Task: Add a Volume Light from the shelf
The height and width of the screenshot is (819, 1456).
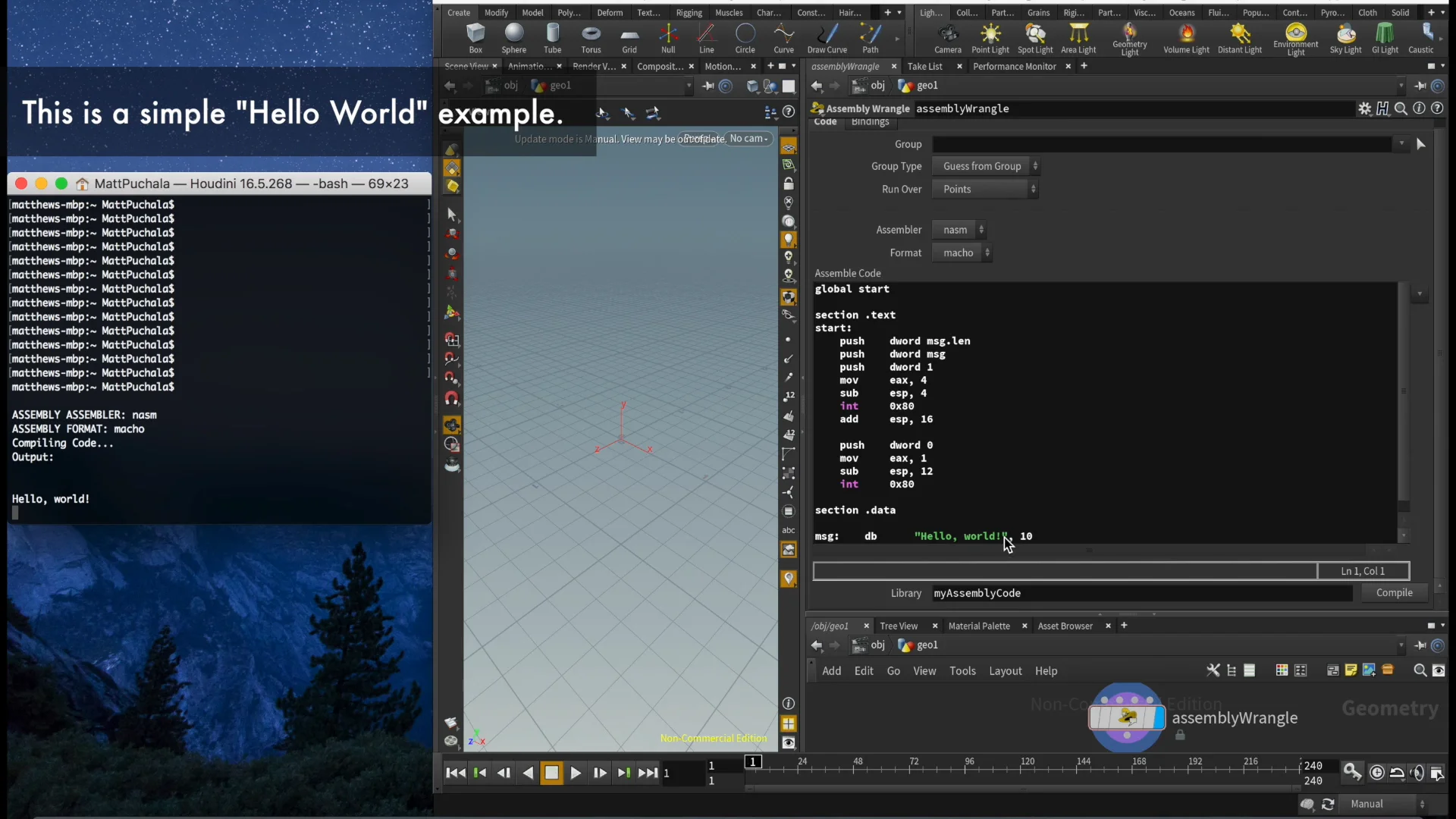Action: 1187,38
